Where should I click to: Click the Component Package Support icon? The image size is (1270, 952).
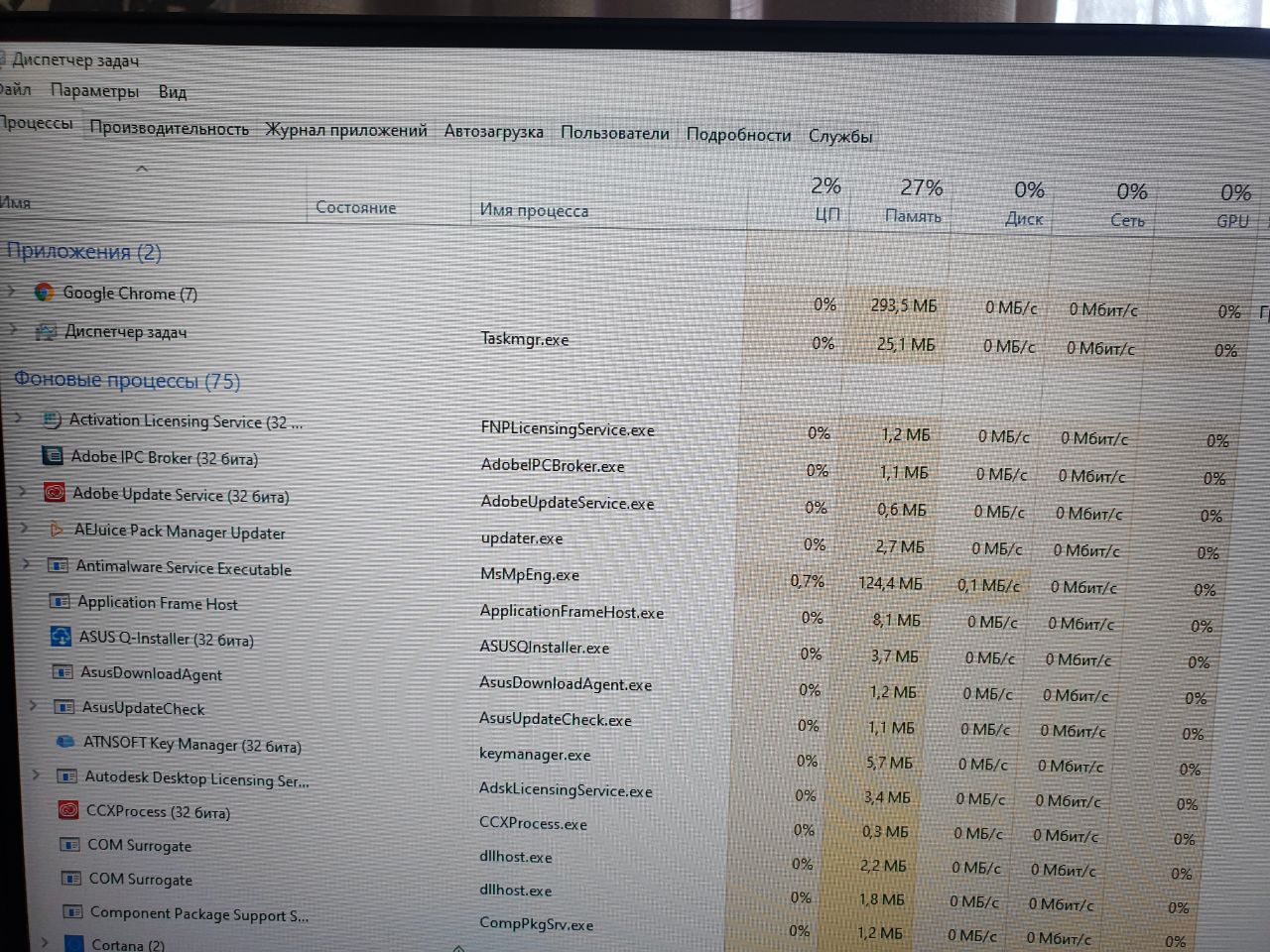(72, 911)
